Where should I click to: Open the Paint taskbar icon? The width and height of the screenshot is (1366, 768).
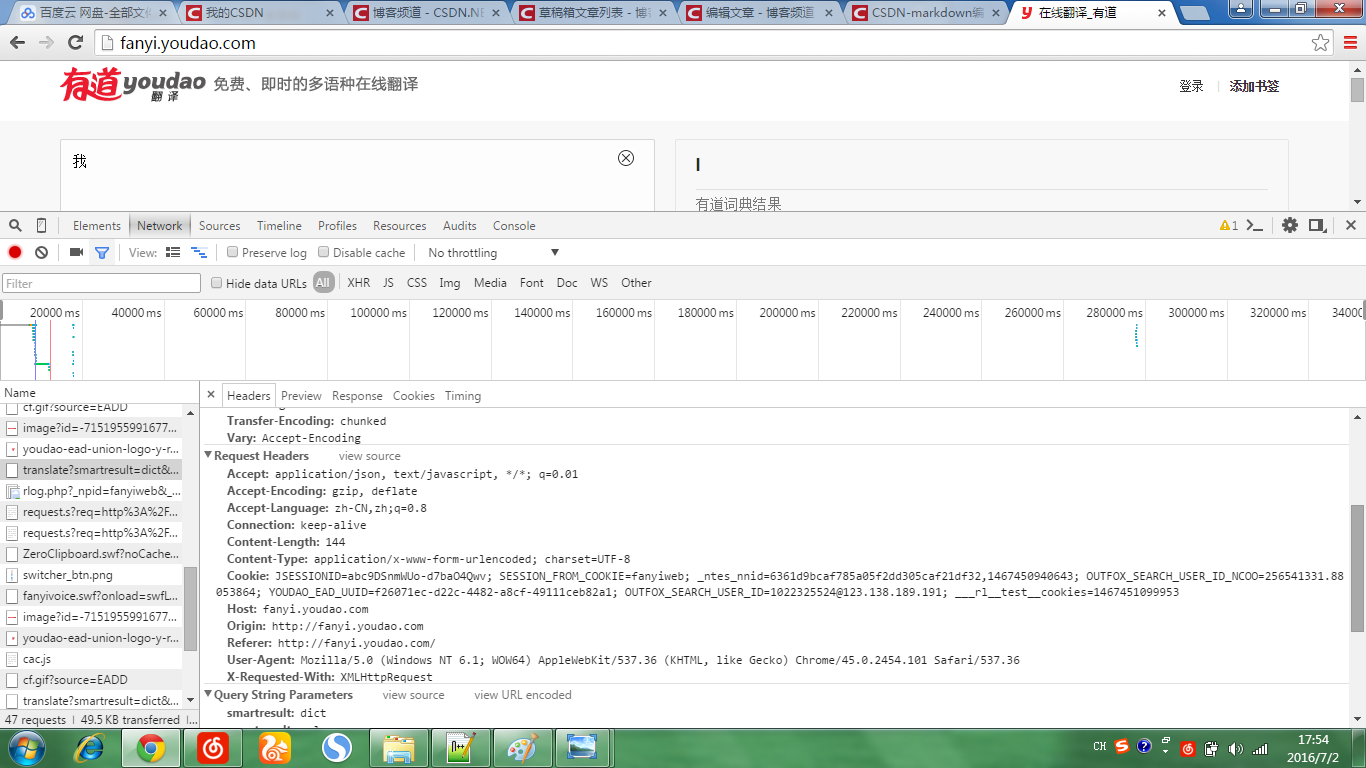522,747
